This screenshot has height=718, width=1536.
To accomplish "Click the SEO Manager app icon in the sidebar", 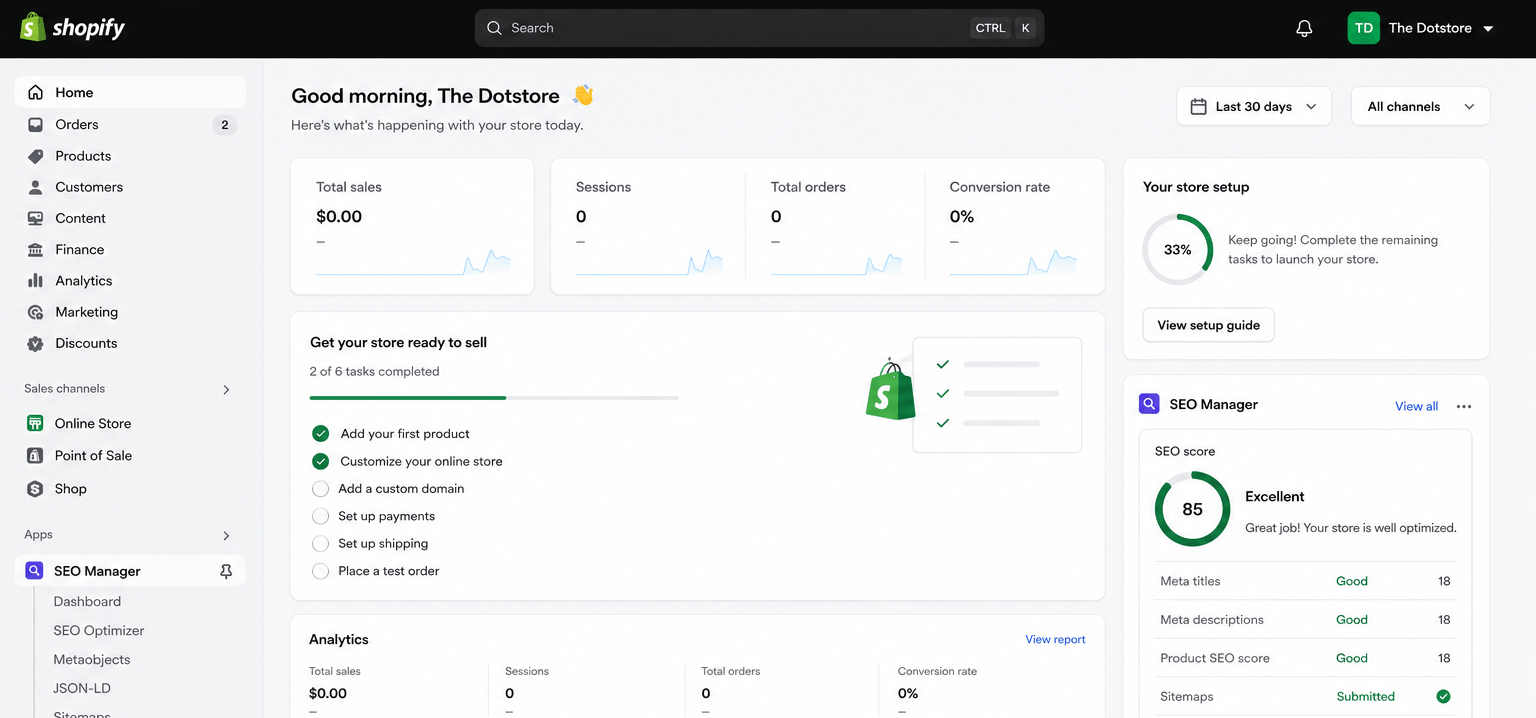I will pyautogui.click(x=35, y=570).
